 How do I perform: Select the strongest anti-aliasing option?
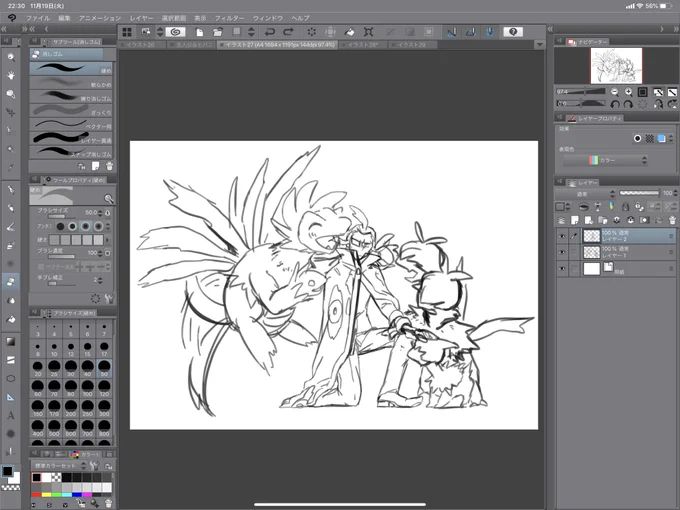(98, 226)
